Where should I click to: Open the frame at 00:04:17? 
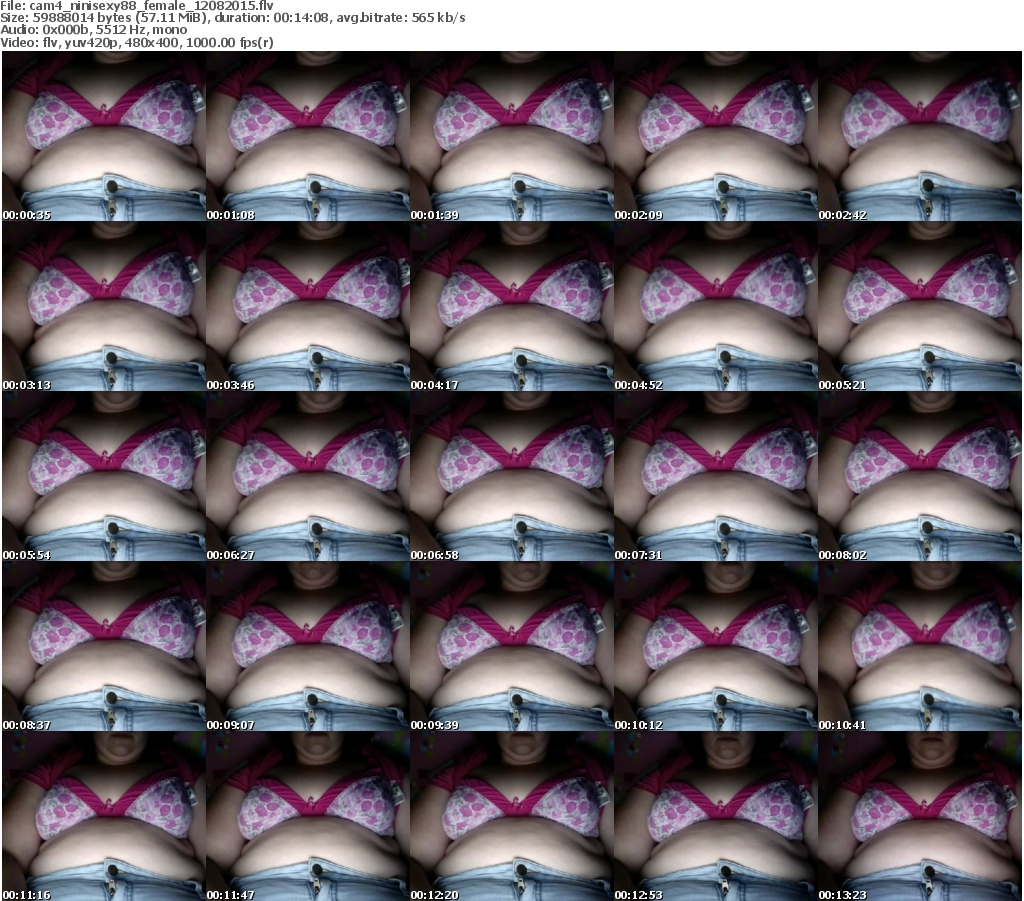click(x=512, y=306)
